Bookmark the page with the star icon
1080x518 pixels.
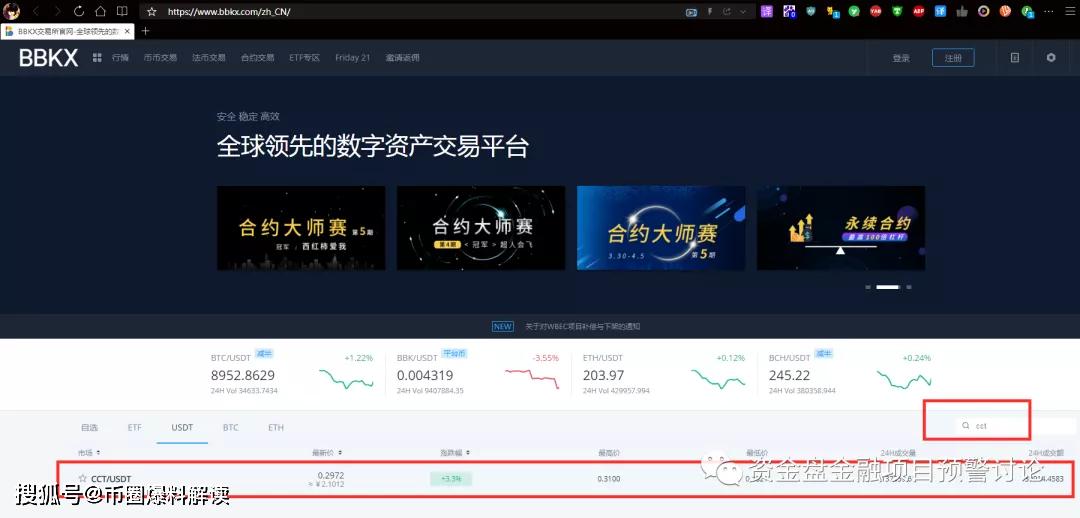coord(152,12)
